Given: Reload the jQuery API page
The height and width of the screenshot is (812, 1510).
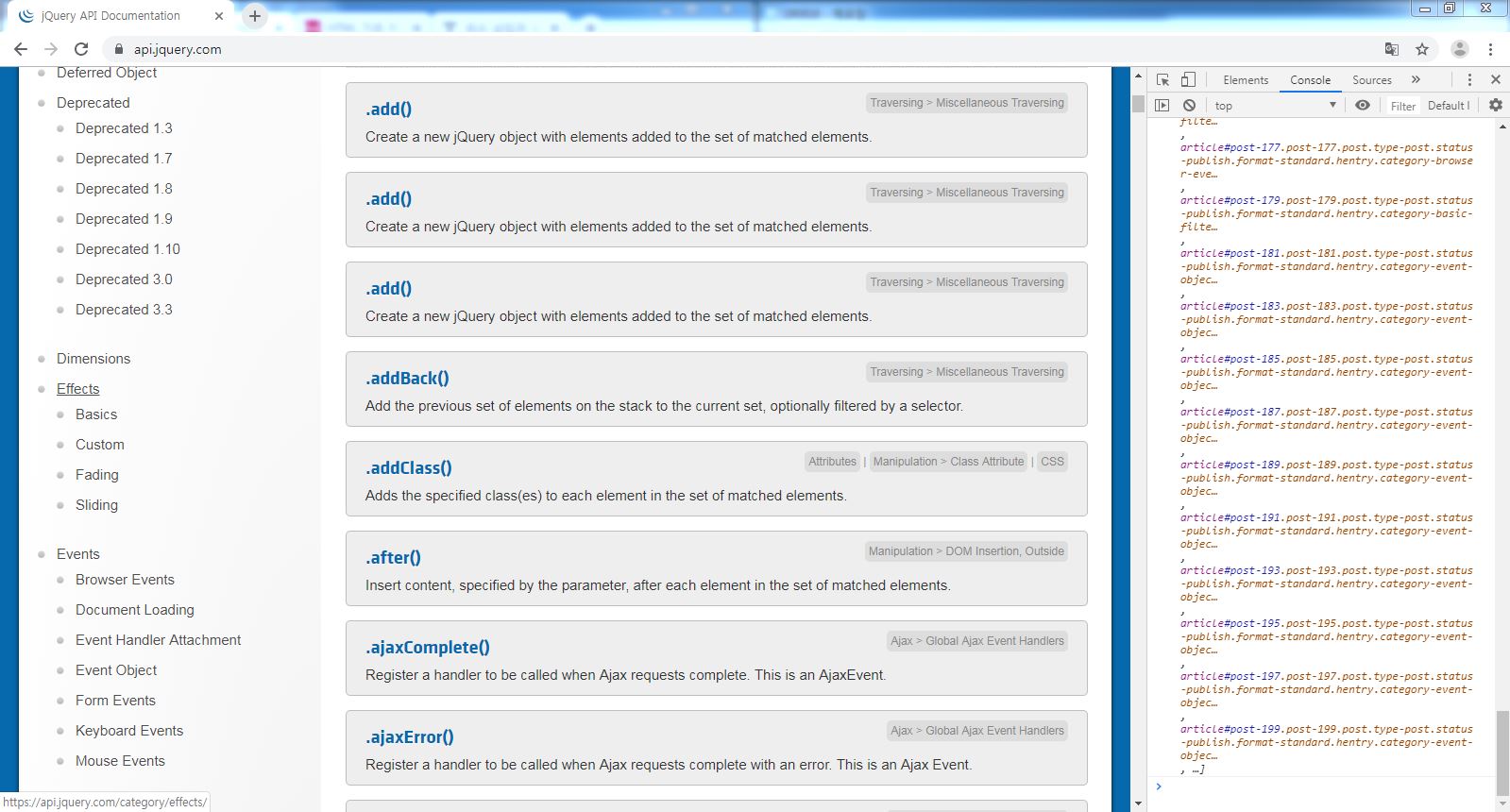Looking at the screenshot, I should click(81, 49).
